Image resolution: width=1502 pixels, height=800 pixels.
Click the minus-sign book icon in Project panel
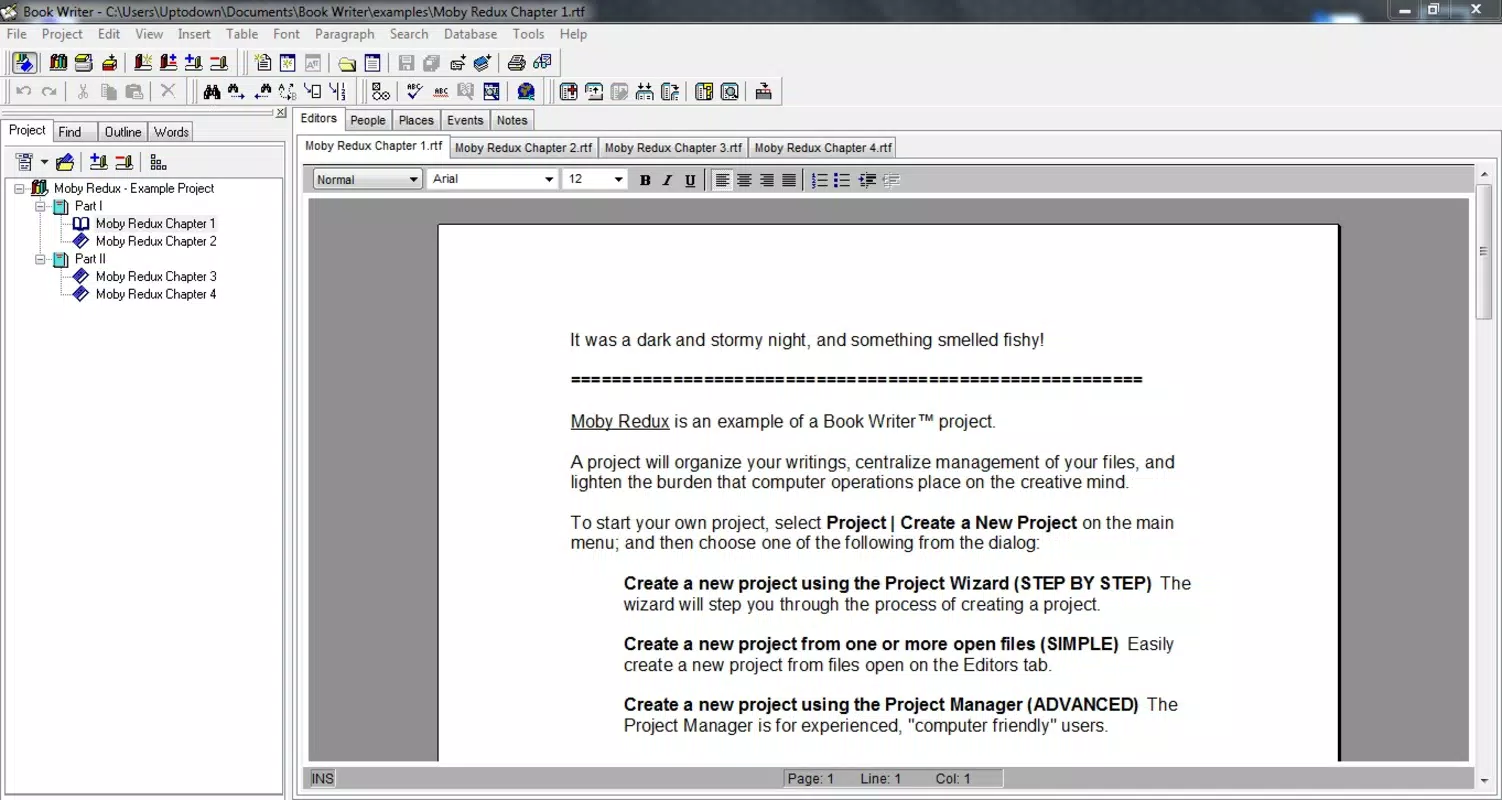[124, 162]
